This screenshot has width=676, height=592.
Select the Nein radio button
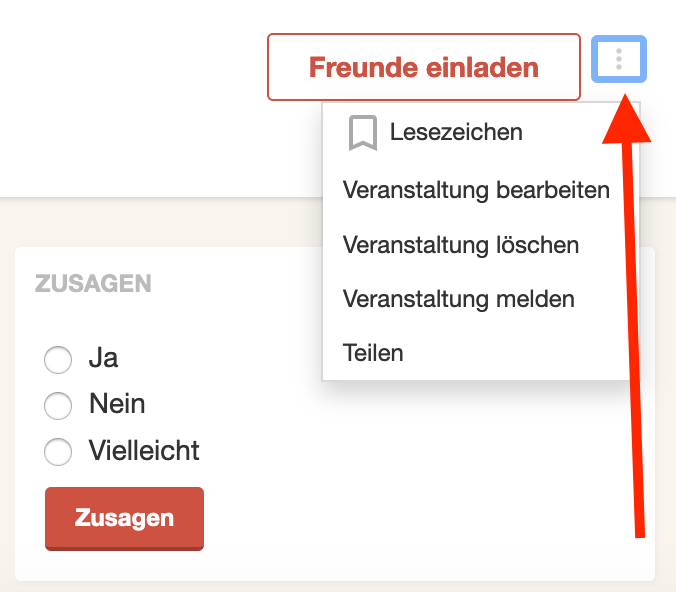point(58,405)
